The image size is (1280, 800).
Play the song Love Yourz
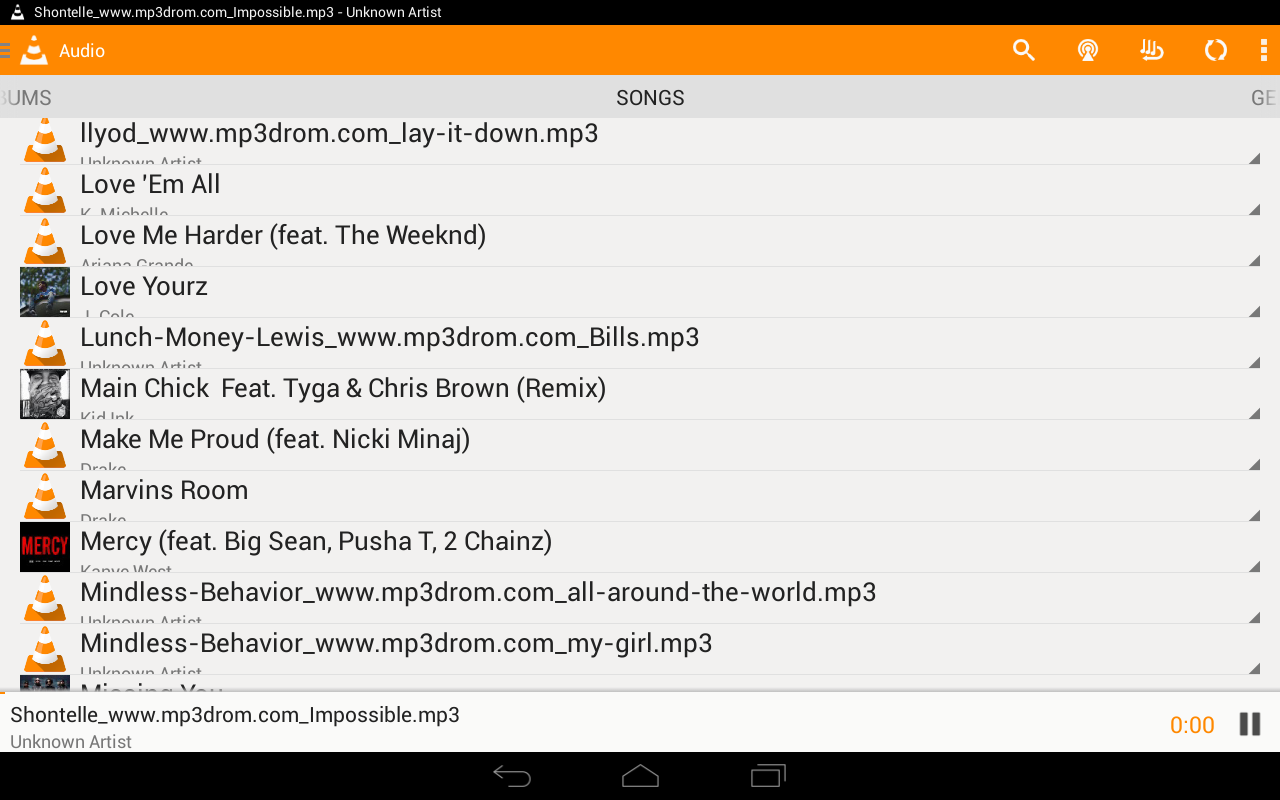(640, 292)
